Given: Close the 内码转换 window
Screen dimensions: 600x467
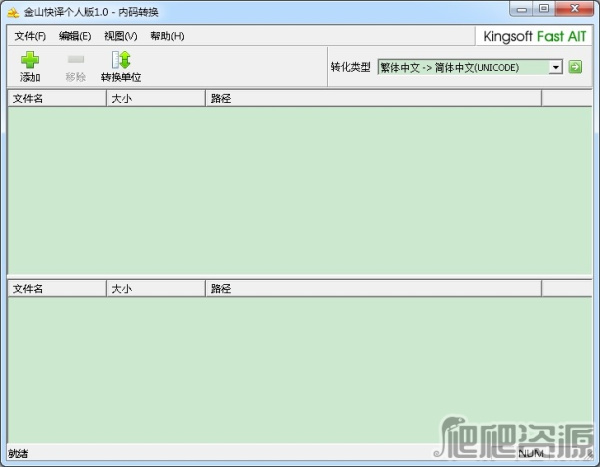Looking at the screenshot, I should pyautogui.click(x=574, y=9).
